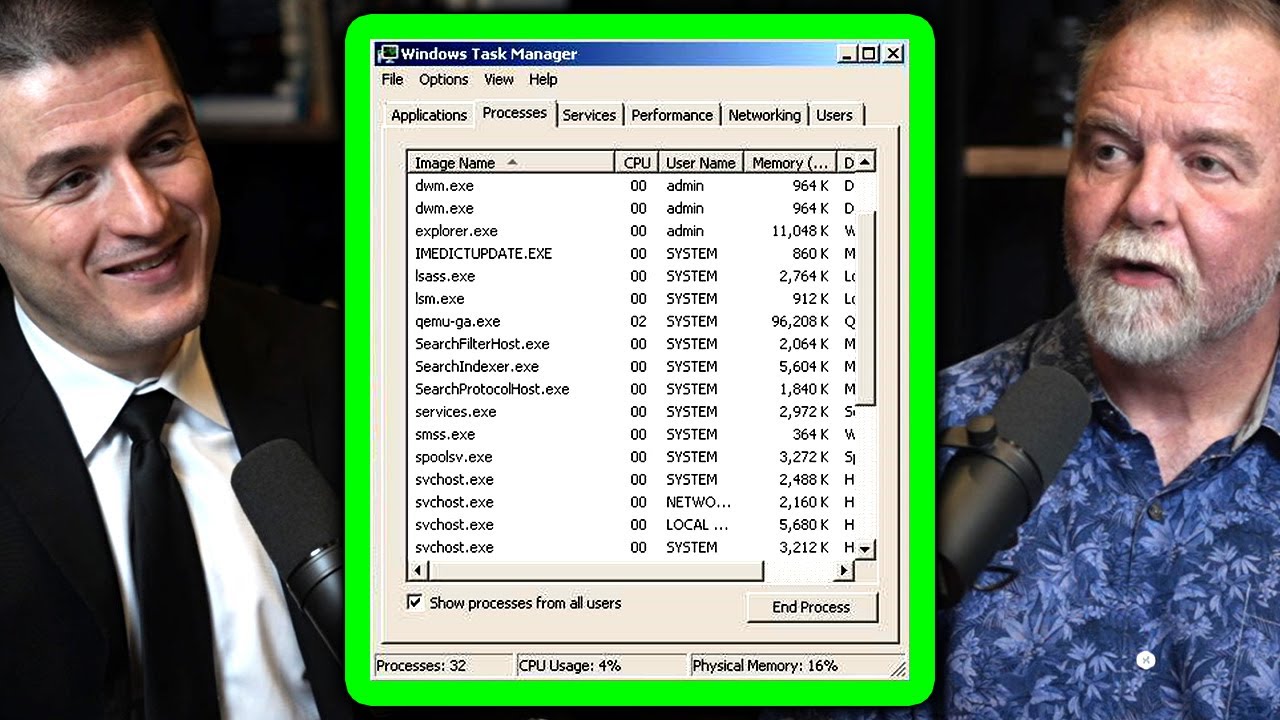Select the svchost.exe row owned by NETWO...

click(x=632, y=502)
